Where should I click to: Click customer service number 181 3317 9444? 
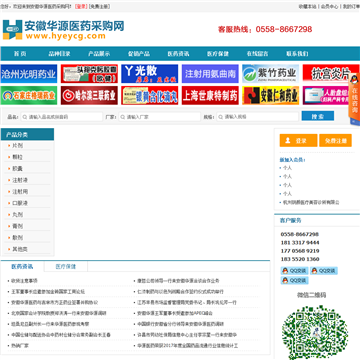[300, 242]
